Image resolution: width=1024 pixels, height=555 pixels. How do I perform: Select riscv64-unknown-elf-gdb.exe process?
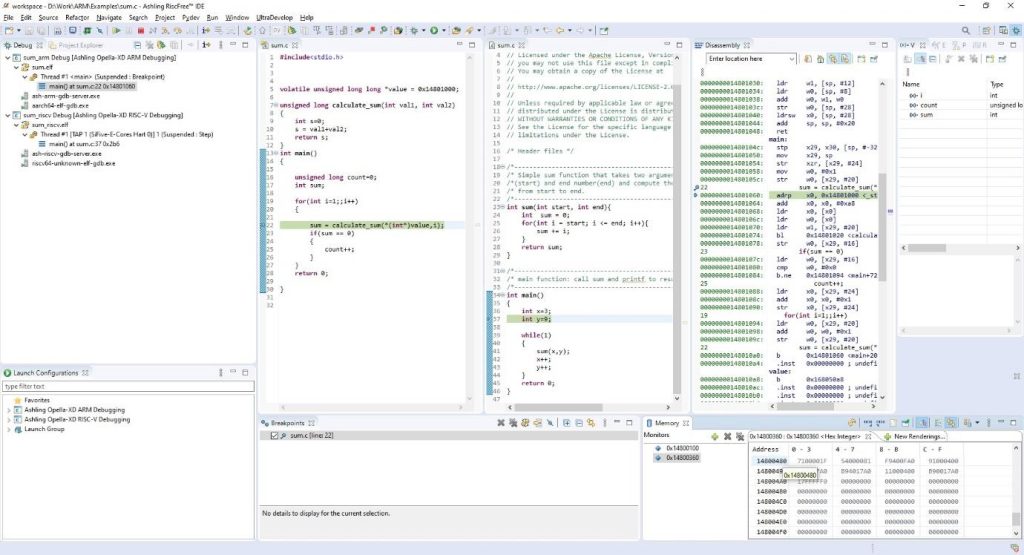click(73, 163)
